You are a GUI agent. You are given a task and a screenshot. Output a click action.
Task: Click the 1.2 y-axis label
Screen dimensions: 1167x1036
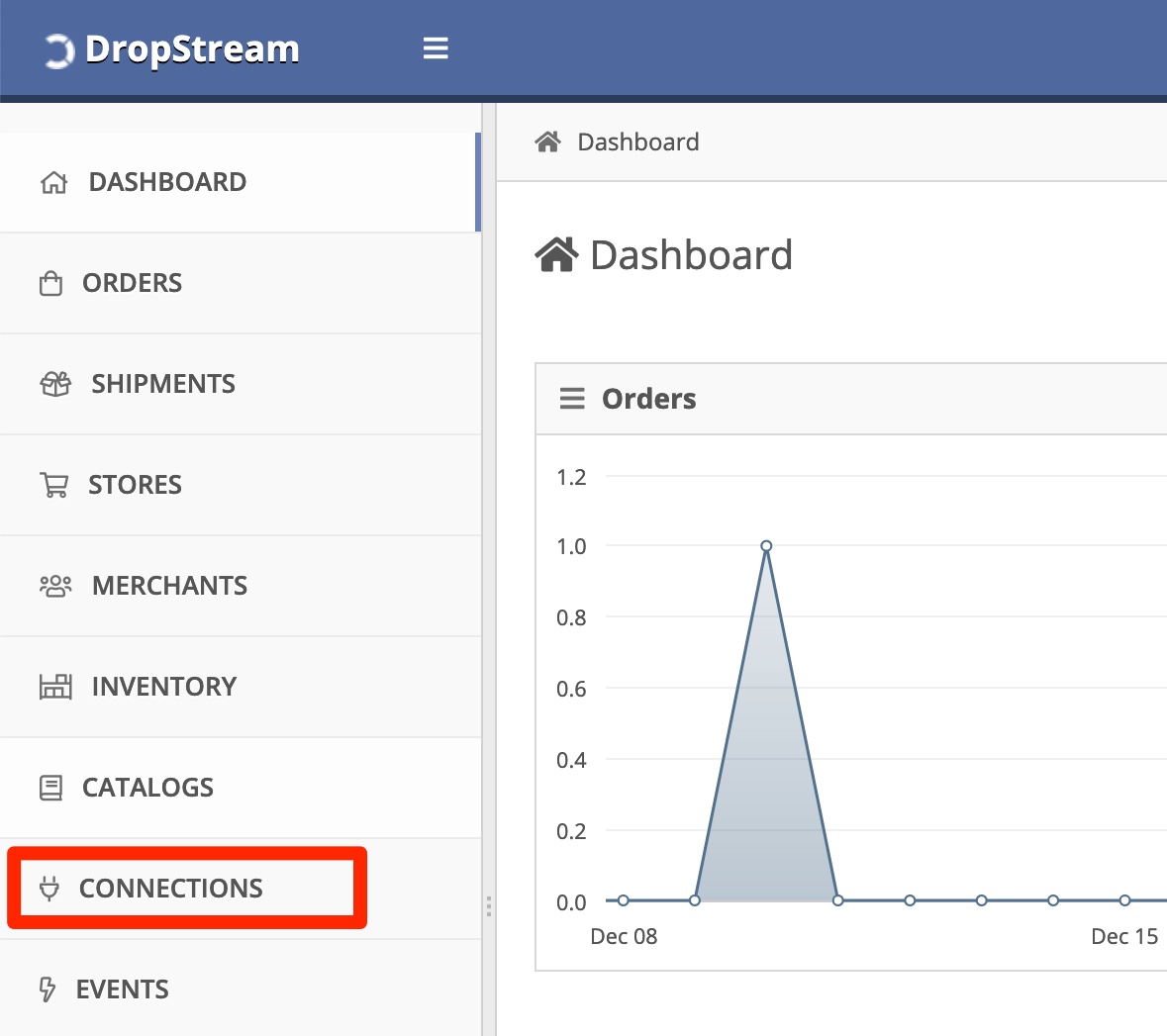571,477
